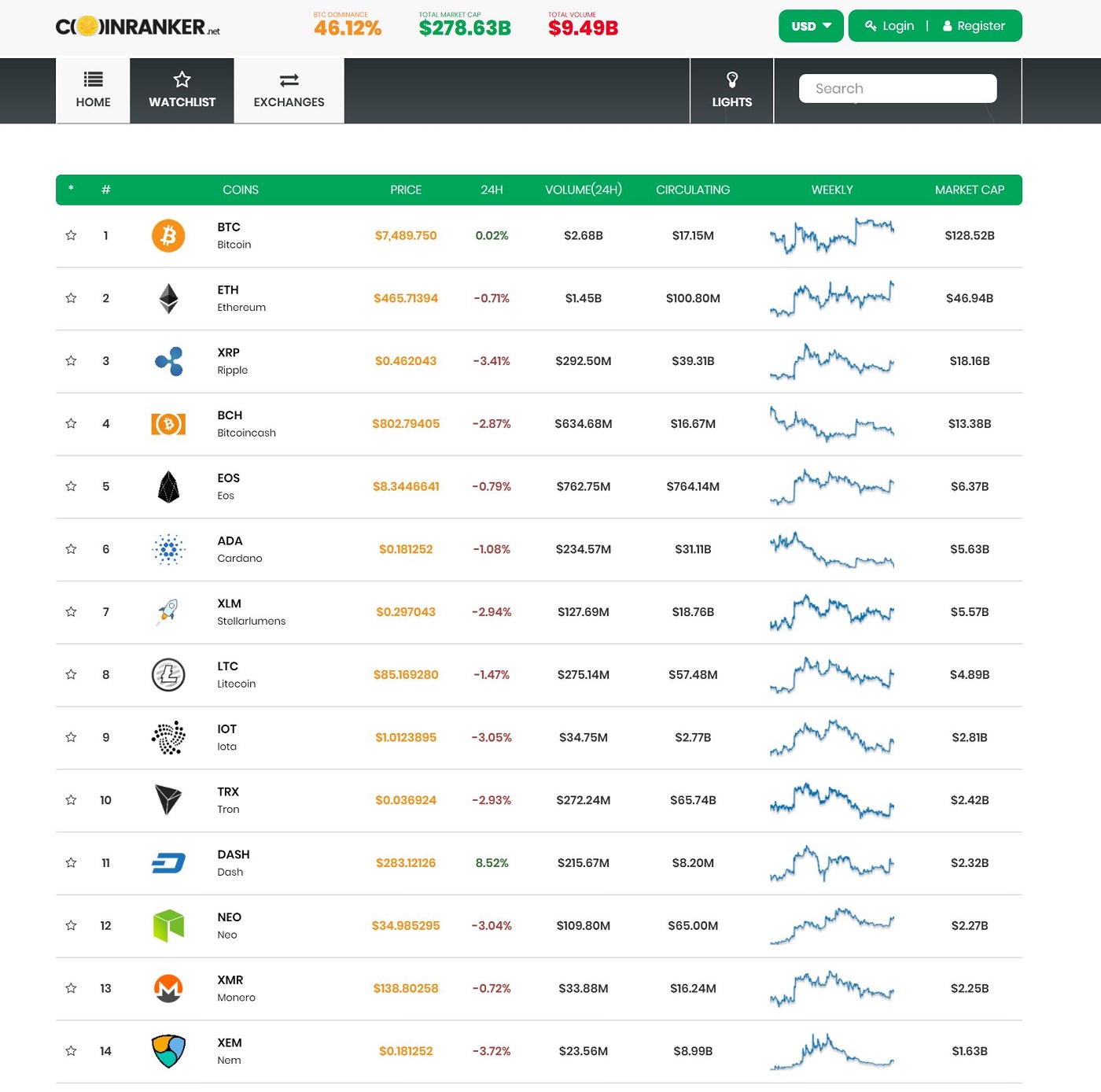Viewport: 1101px width, 1092px height.
Task: Click Bitcoin's weekly sparkline chart
Action: point(832,236)
